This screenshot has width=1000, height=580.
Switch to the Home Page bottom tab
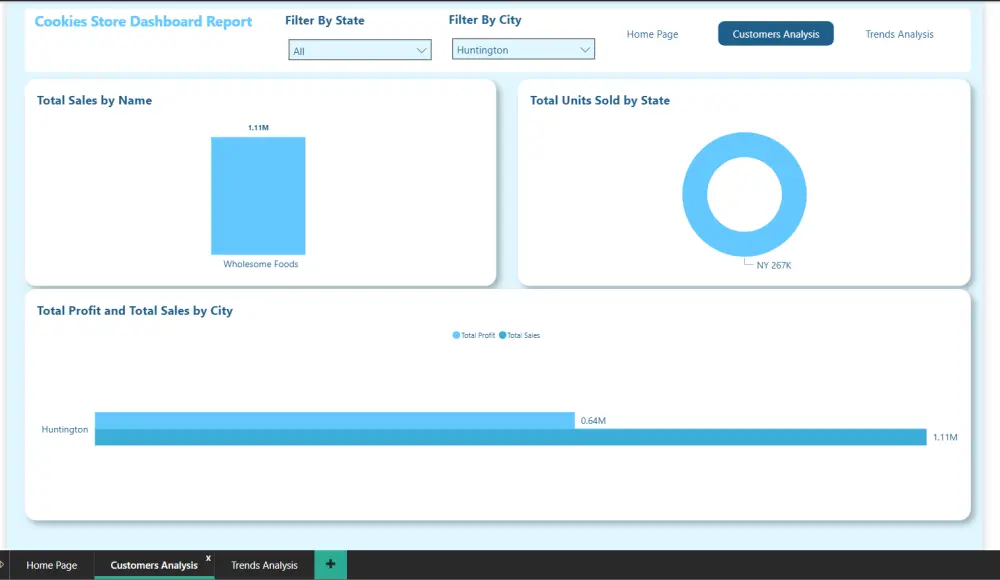pos(52,565)
